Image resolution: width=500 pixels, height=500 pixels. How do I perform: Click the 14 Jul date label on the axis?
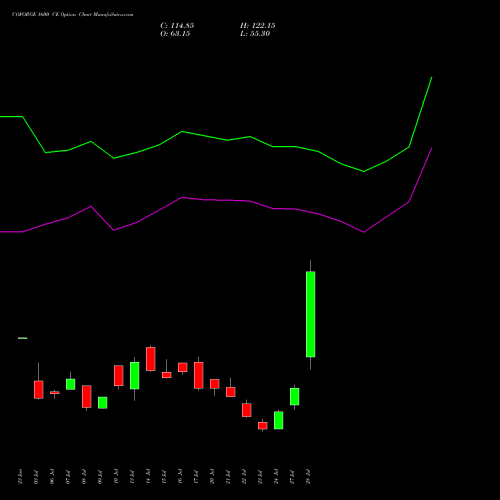(x=148, y=477)
